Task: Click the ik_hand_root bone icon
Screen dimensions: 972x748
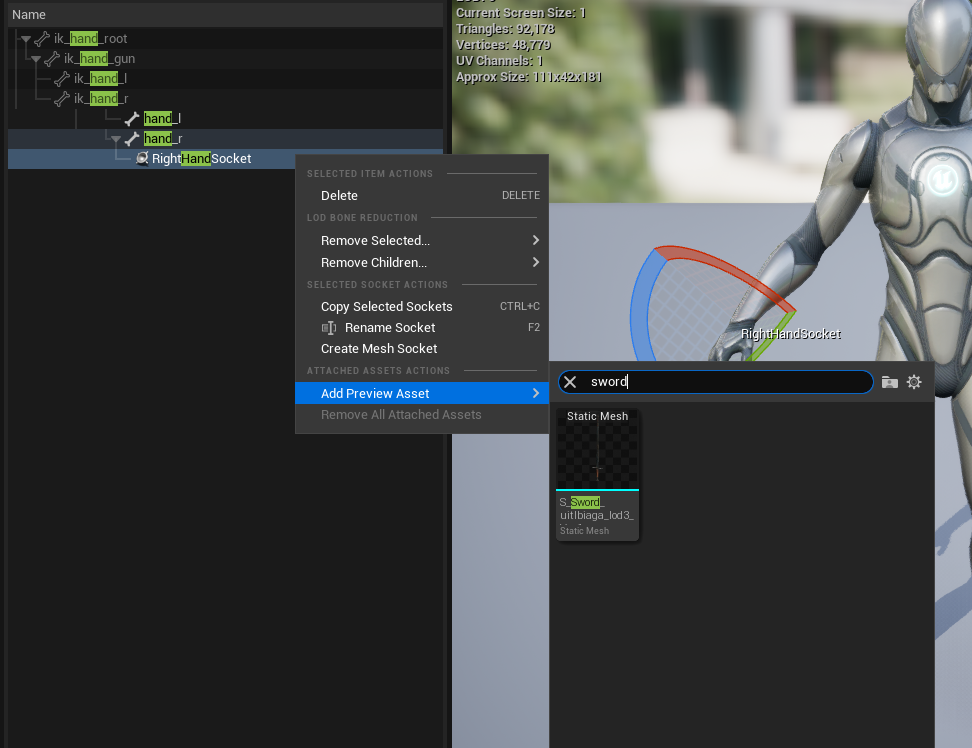Action: pos(42,38)
